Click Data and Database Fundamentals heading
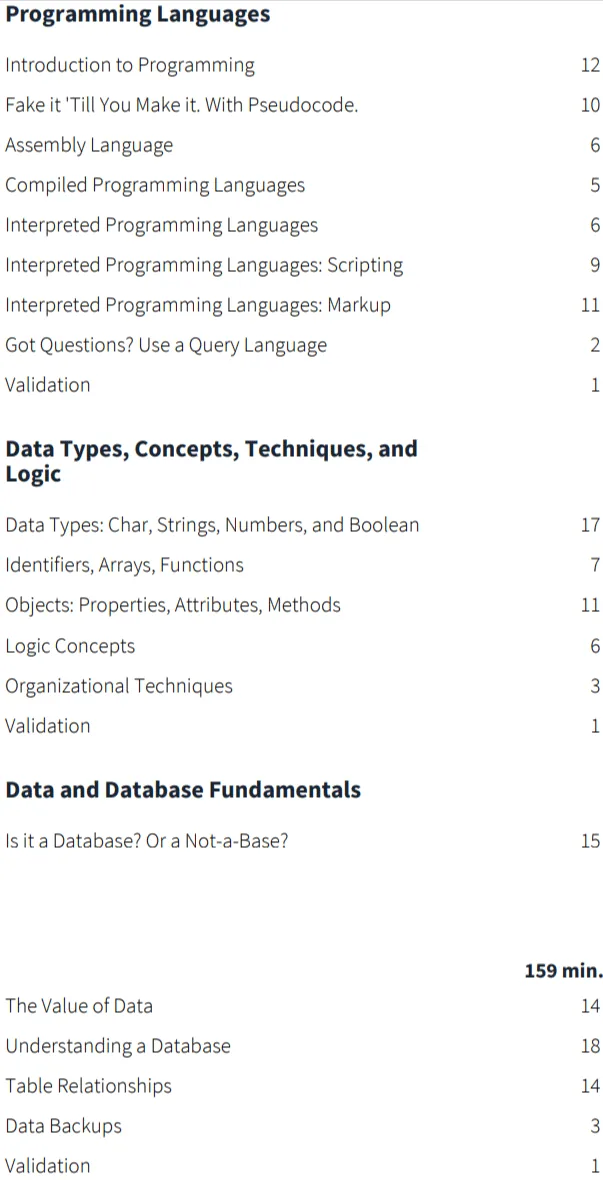The image size is (603, 1180). (183, 789)
